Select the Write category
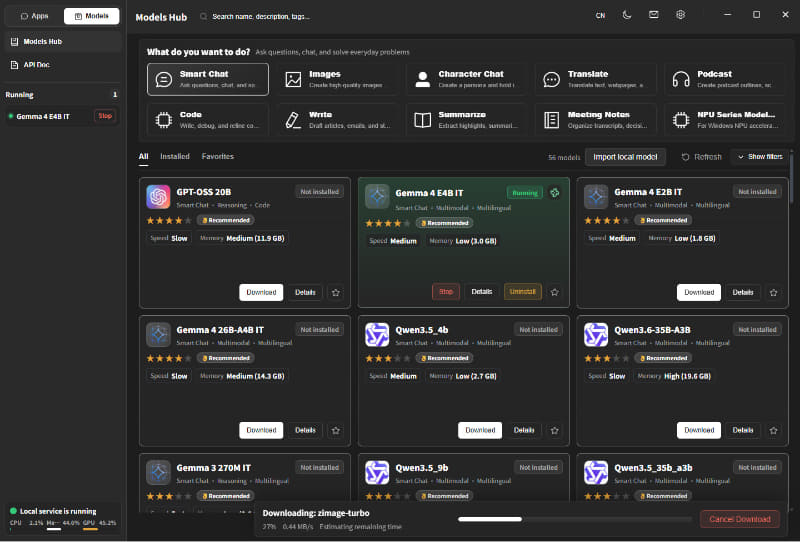 tap(337, 120)
